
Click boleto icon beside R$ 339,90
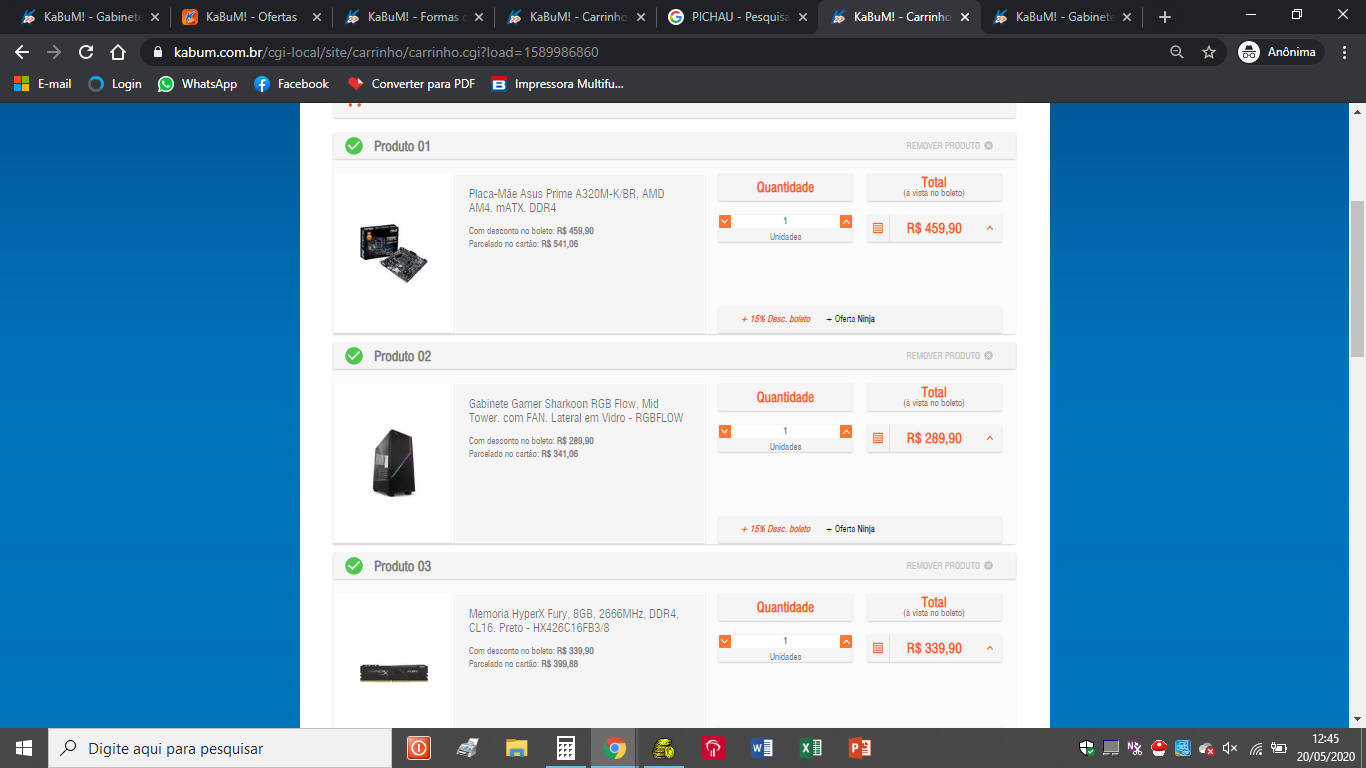[x=878, y=648]
